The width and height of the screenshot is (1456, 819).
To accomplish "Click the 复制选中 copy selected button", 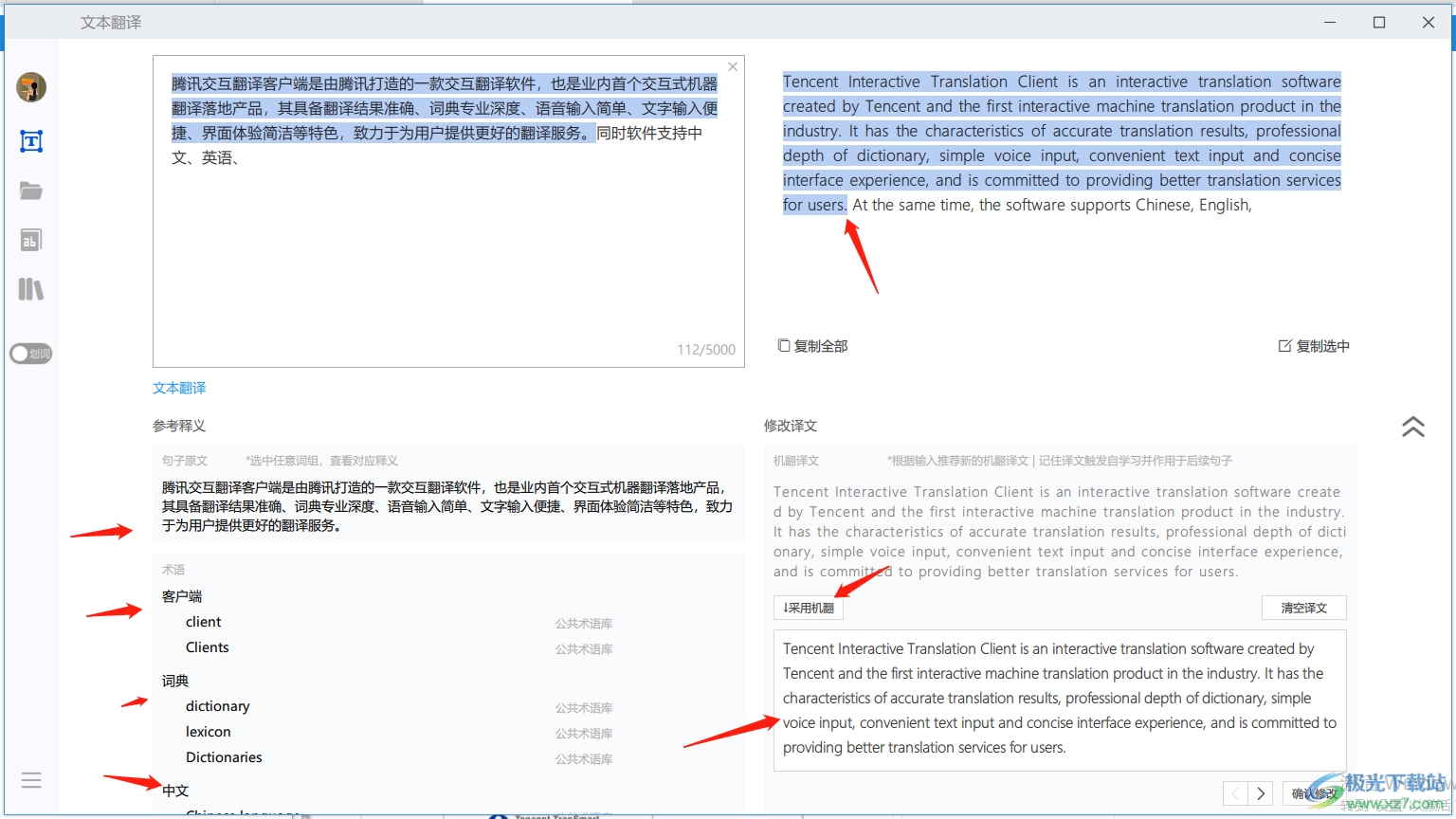I will coord(1314,346).
